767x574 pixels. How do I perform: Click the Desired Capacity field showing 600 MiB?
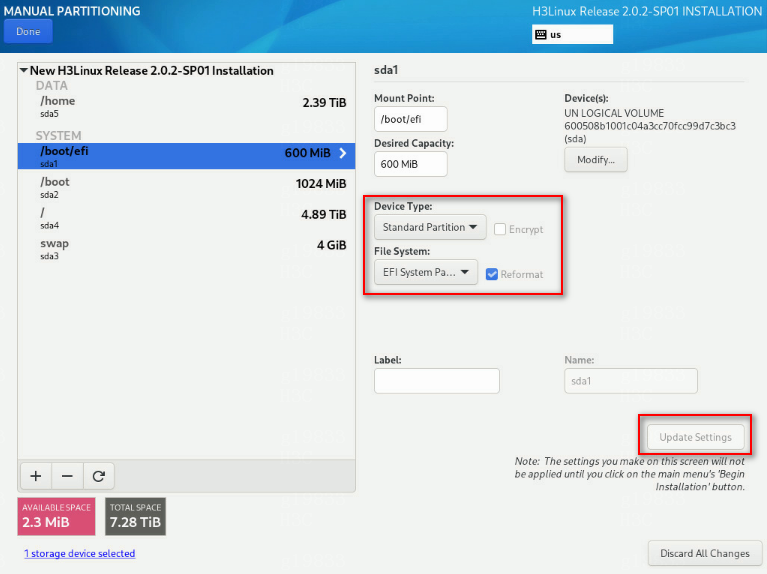point(410,164)
